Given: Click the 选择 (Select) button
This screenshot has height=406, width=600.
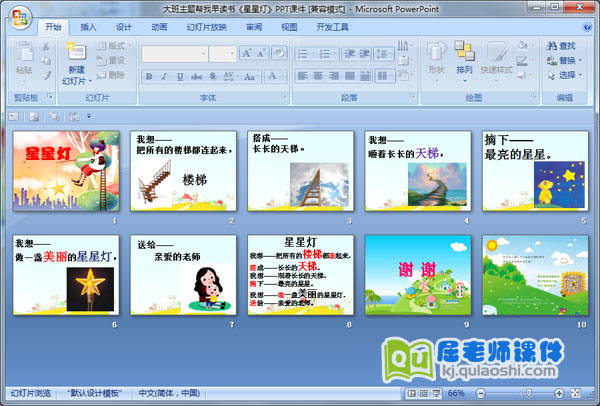Looking at the screenshot, I should click(x=564, y=75).
